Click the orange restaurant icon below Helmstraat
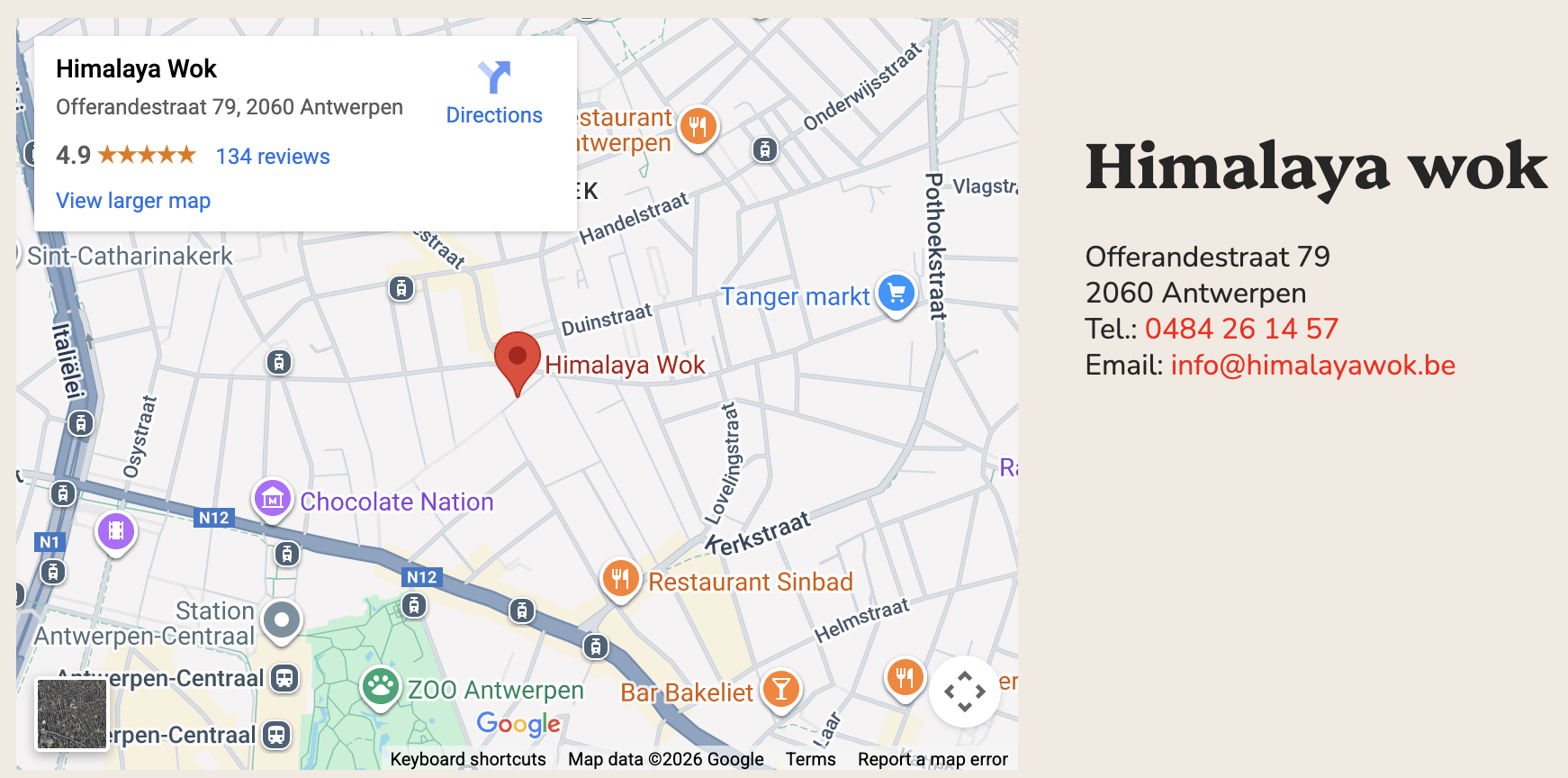This screenshot has width=1568, height=778. 905,678
